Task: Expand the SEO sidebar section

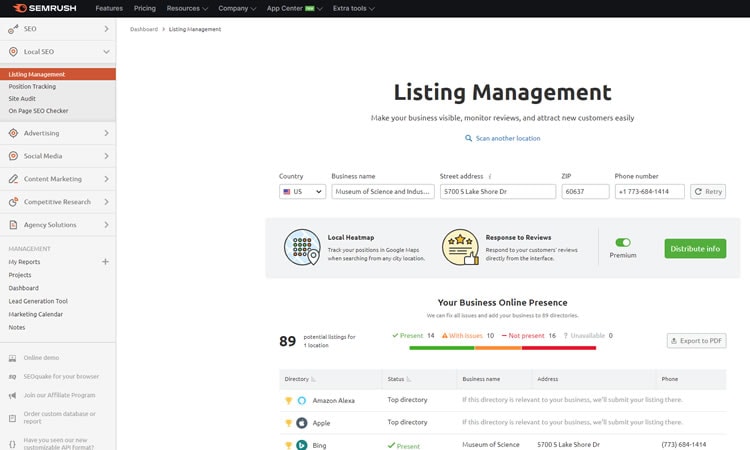Action: point(106,29)
